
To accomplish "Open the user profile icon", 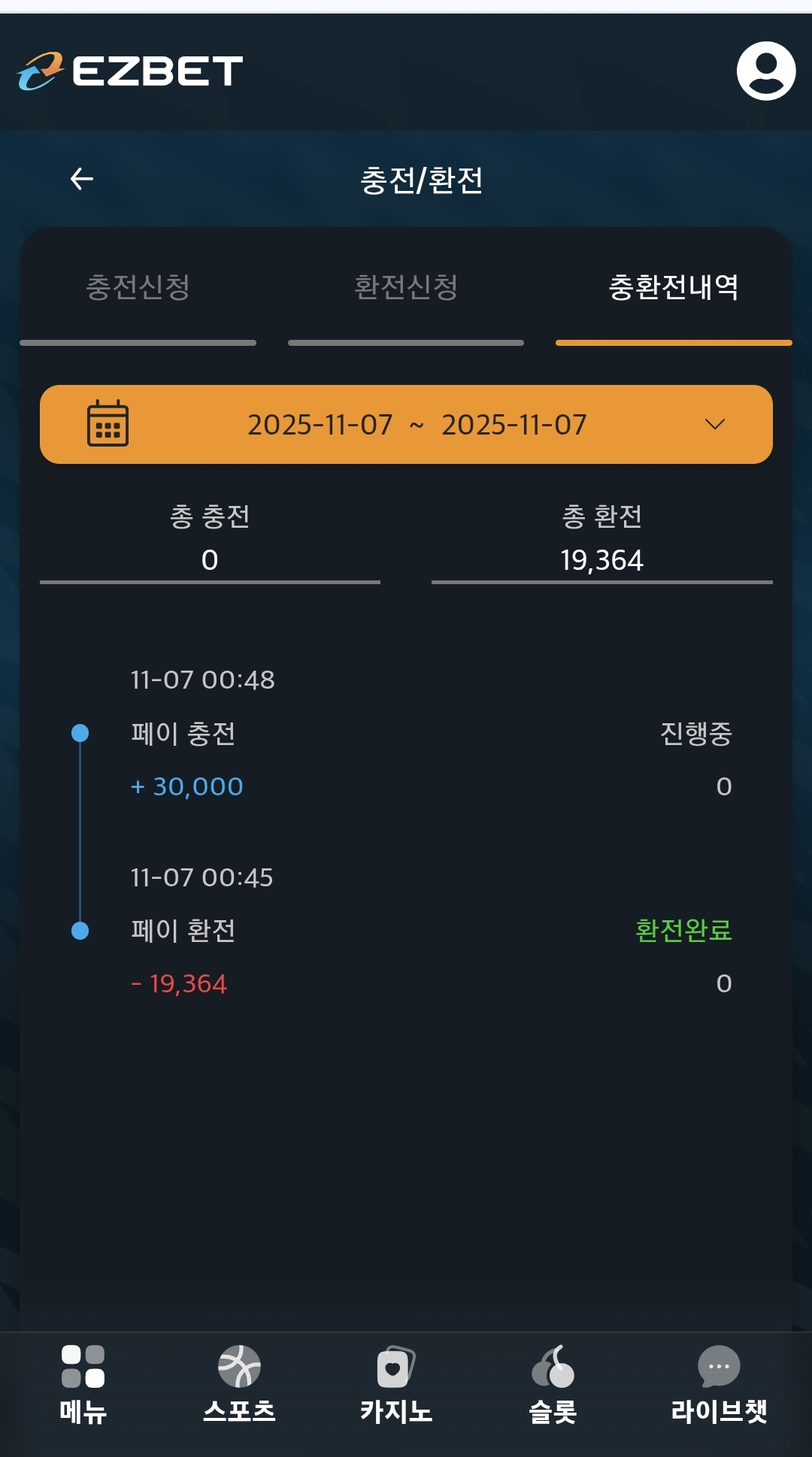I will click(x=765, y=71).
